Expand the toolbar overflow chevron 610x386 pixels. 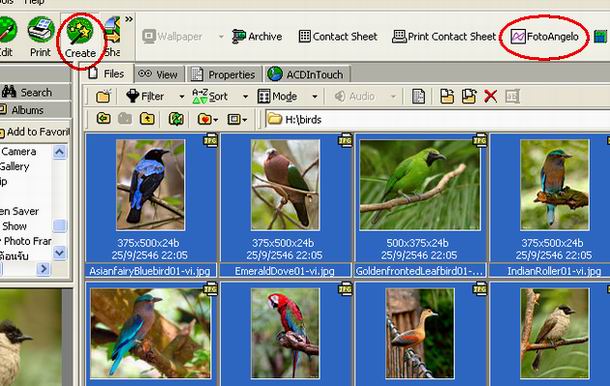pyautogui.click(x=129, y=19)
